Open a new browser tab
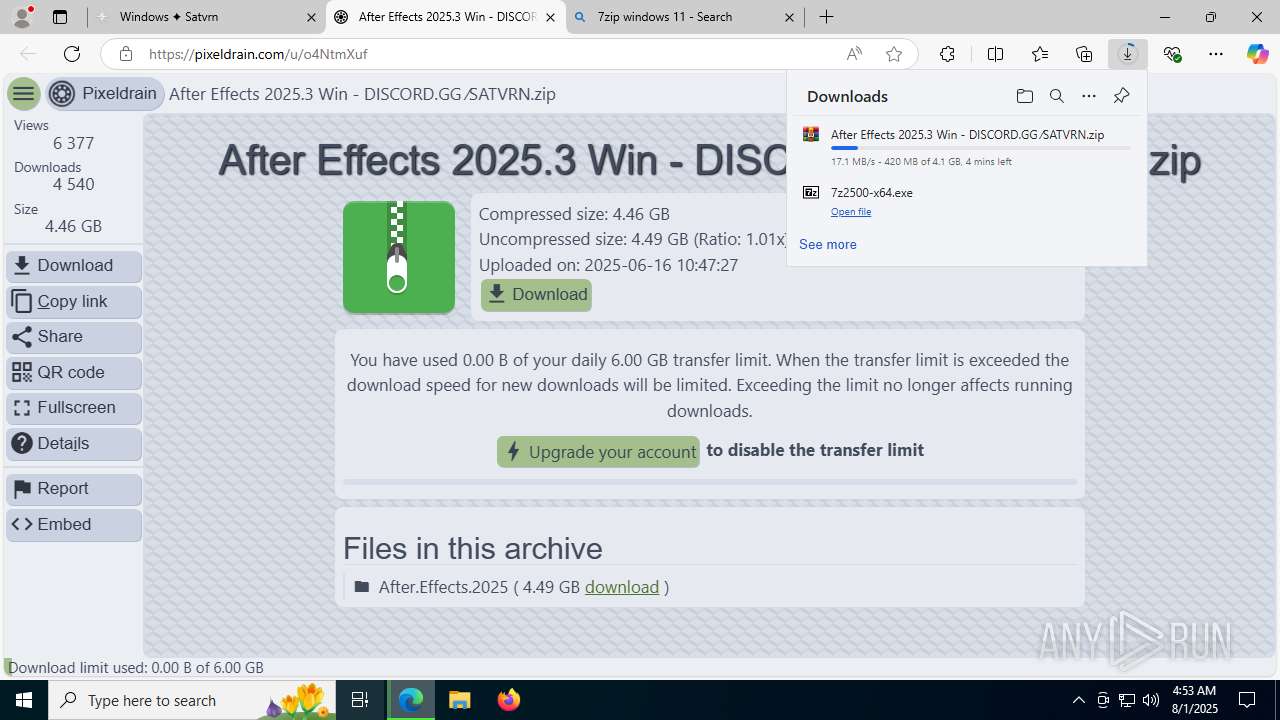 click(x=826, y=17)
